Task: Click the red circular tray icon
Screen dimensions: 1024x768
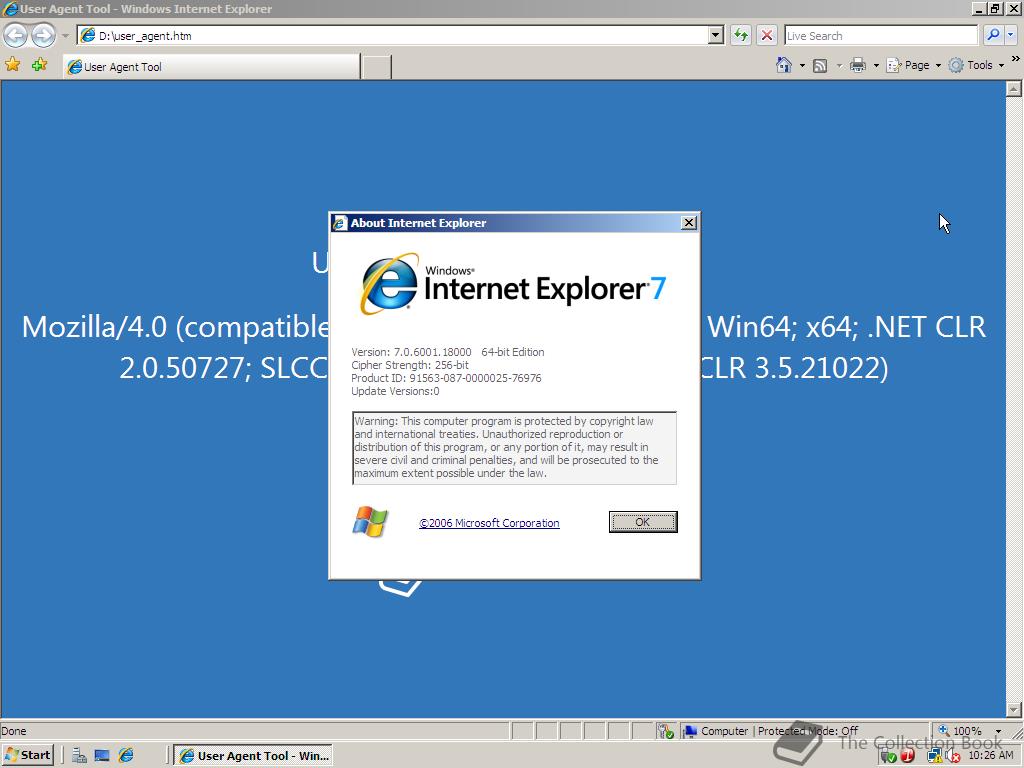Action: click(908, 756)
